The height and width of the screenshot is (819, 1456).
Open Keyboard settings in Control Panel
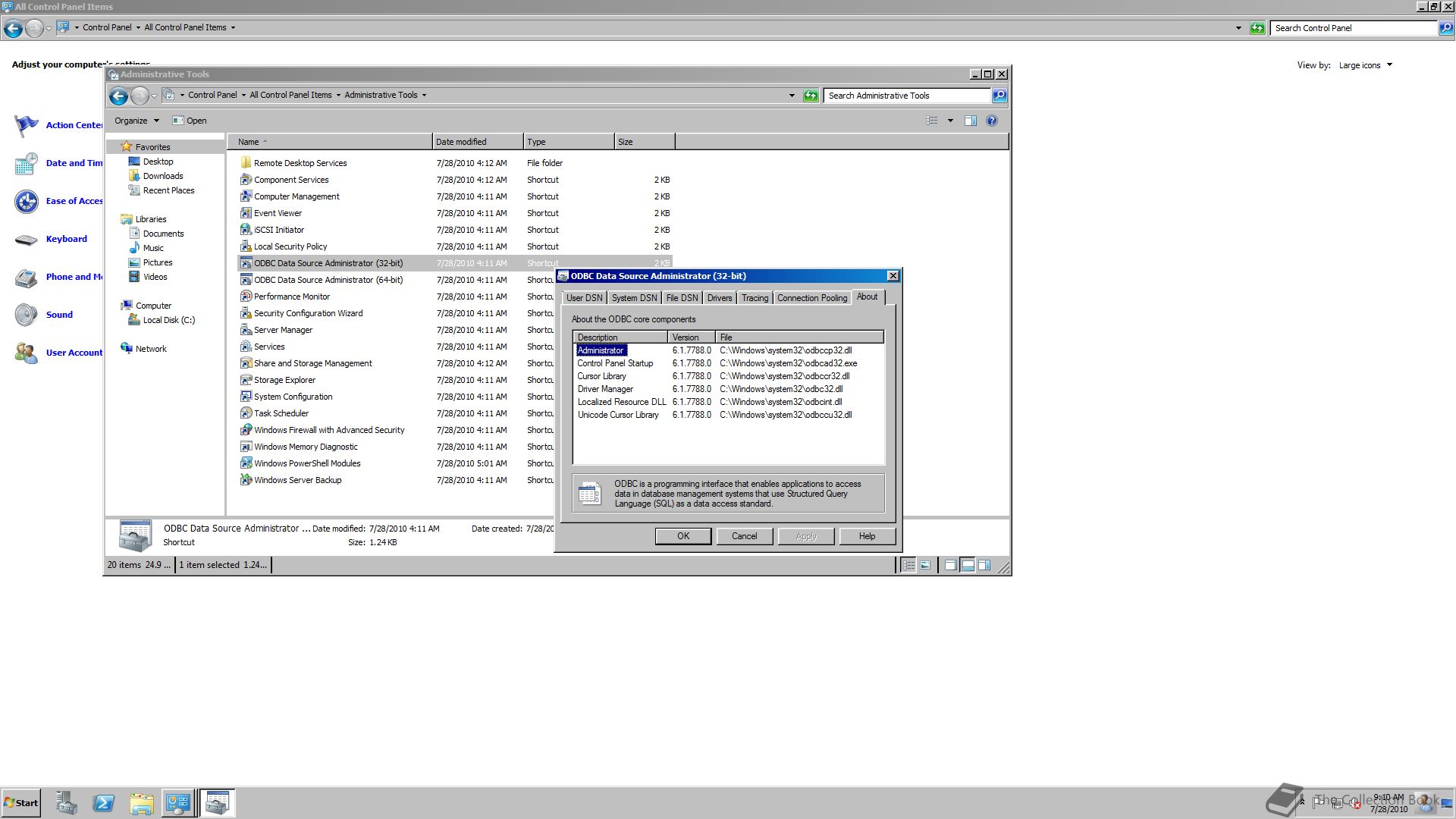52,239
